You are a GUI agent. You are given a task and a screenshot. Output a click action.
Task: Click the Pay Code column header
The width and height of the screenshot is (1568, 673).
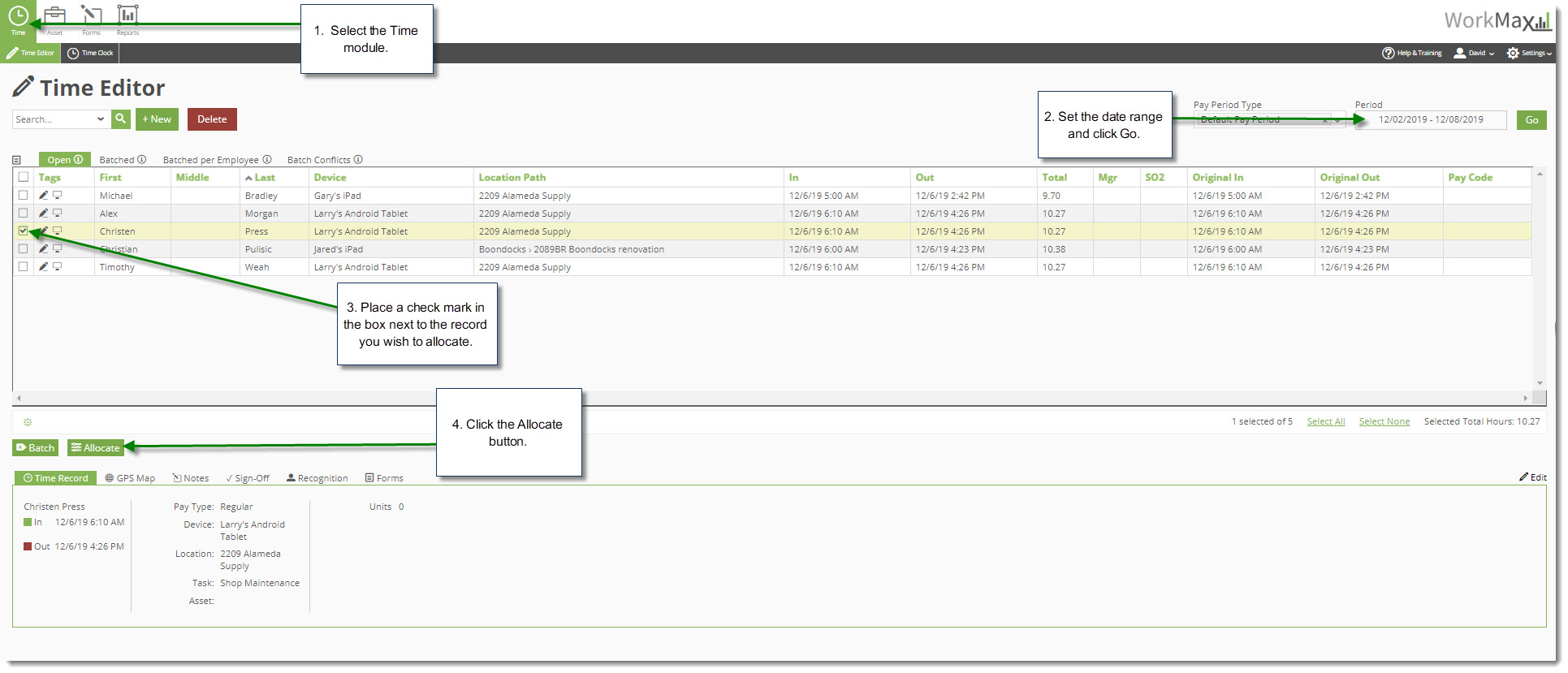click(x=1470, y=178)
